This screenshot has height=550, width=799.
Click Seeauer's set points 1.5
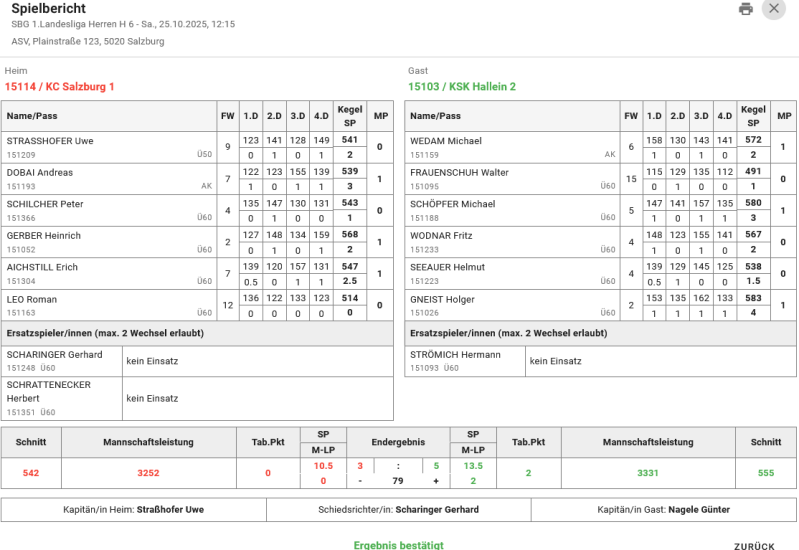tap(753, 281)
